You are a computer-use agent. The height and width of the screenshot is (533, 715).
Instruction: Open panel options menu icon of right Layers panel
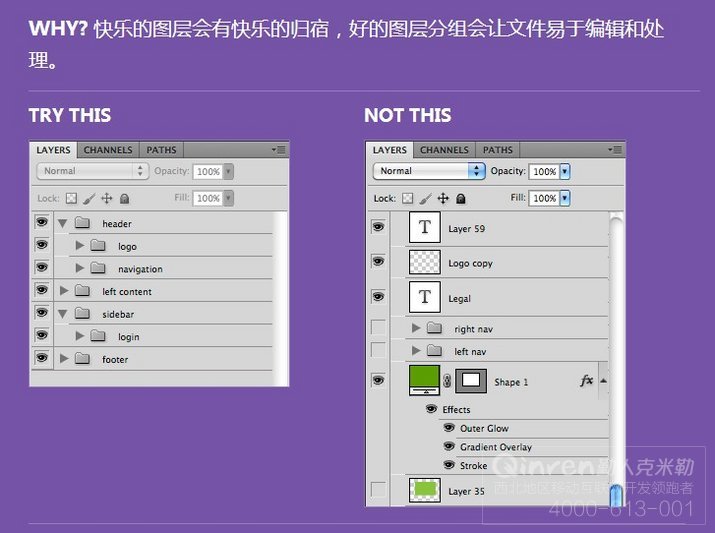(x=615, y=150)
